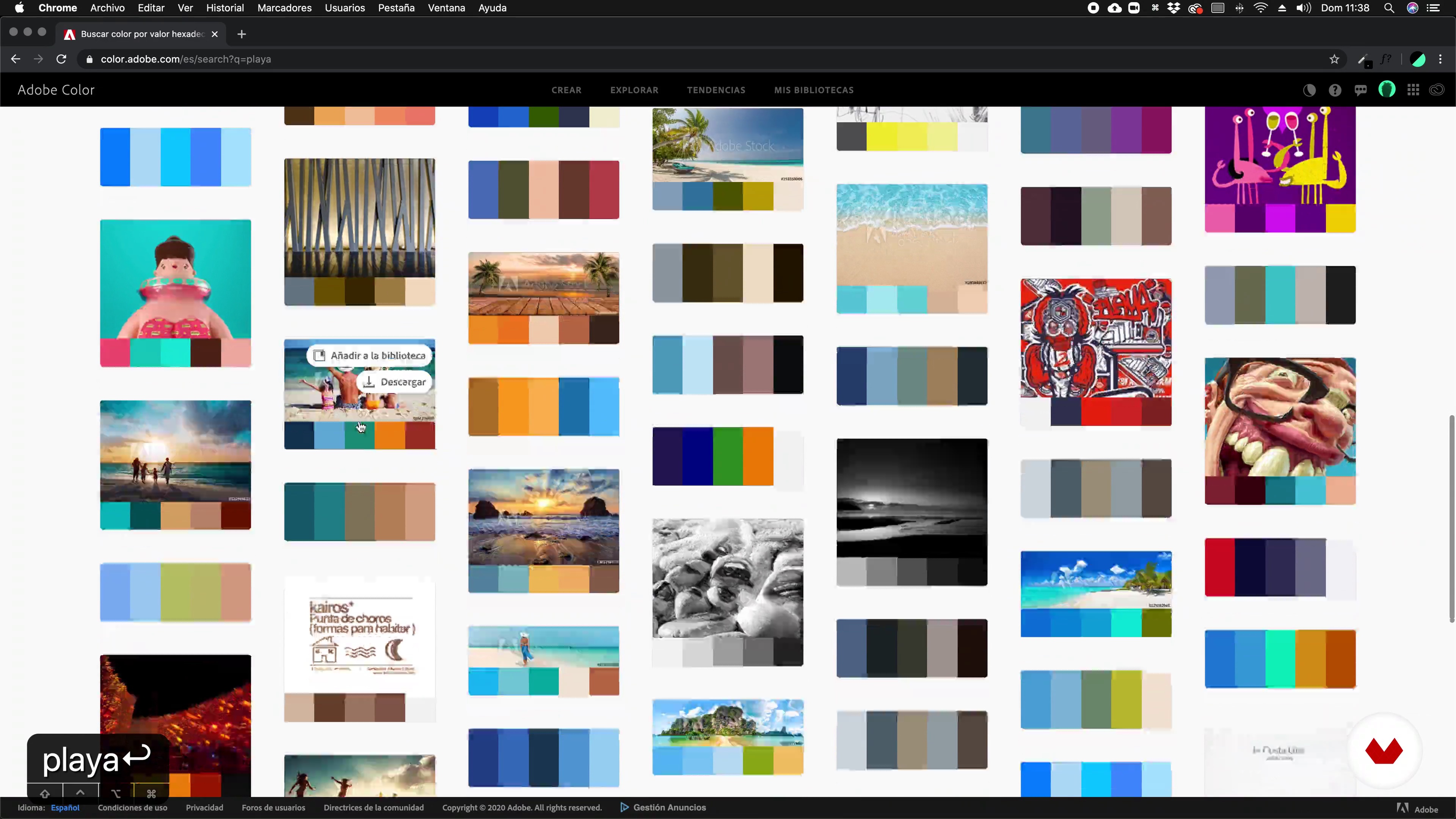
Task: Open the swimmer doll theme thumbnail
Action: pos(175,279)
